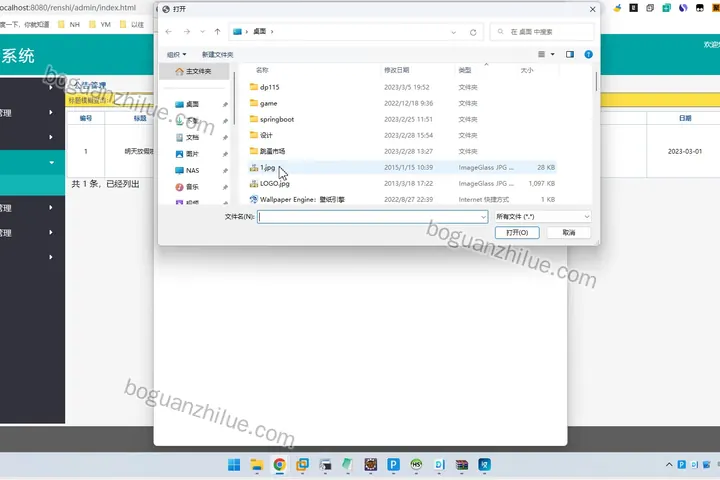Show hidden system tray icons
Viewport: 720px width, 480px height.
click(x=669, y=465)
